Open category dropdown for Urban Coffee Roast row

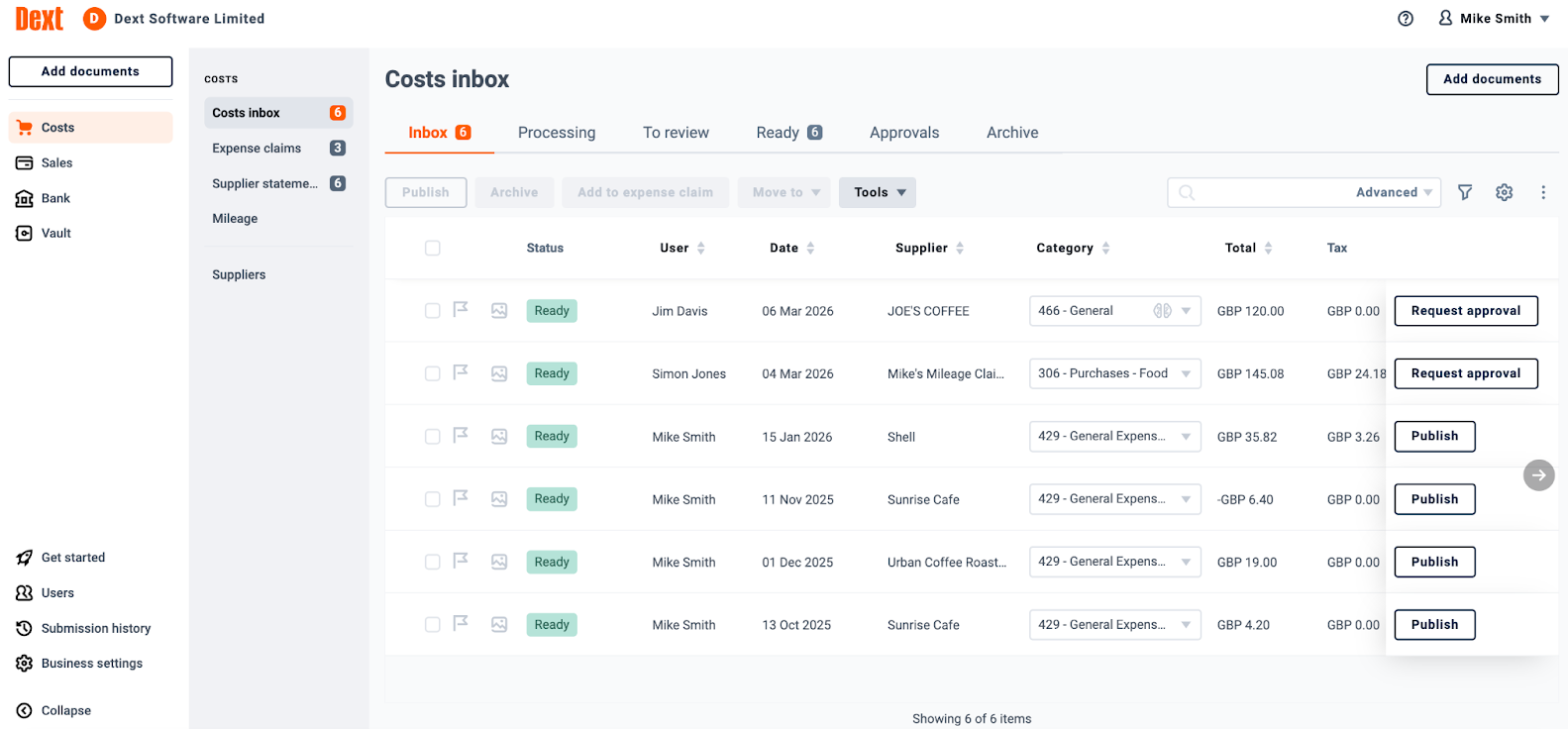click(1115, 562)
